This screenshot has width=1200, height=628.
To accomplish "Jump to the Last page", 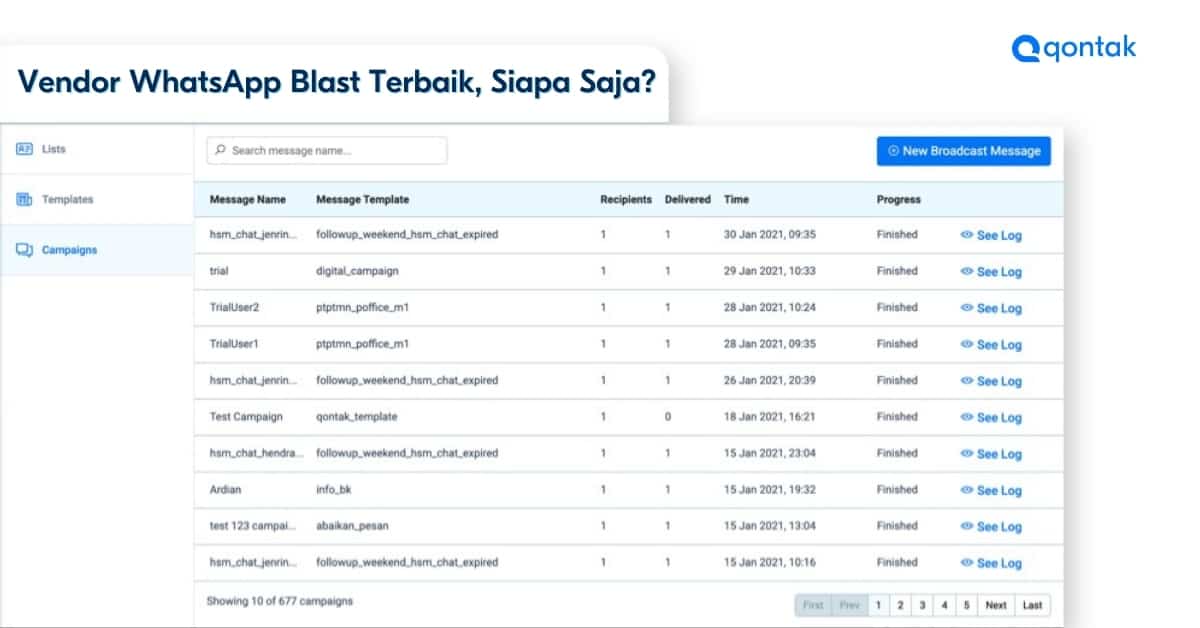I will coord(1032,605).
